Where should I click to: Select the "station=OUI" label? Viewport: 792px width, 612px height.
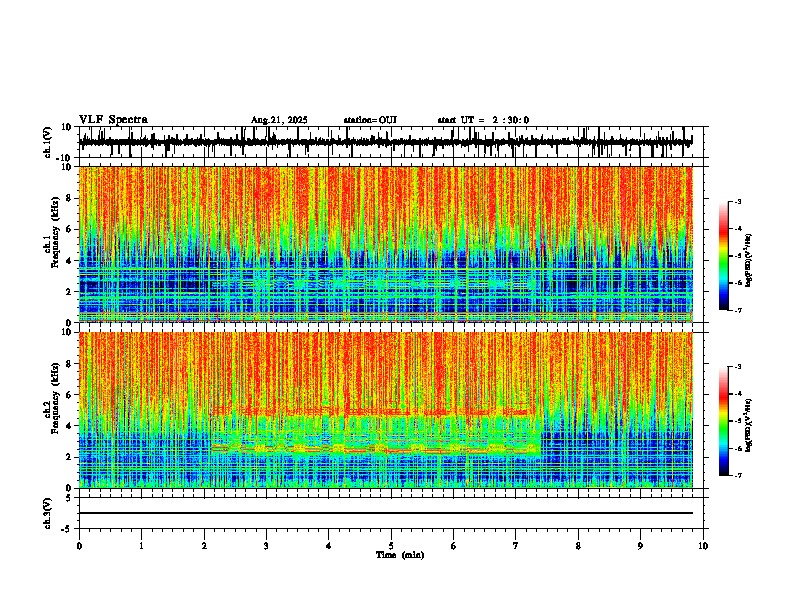370,120
